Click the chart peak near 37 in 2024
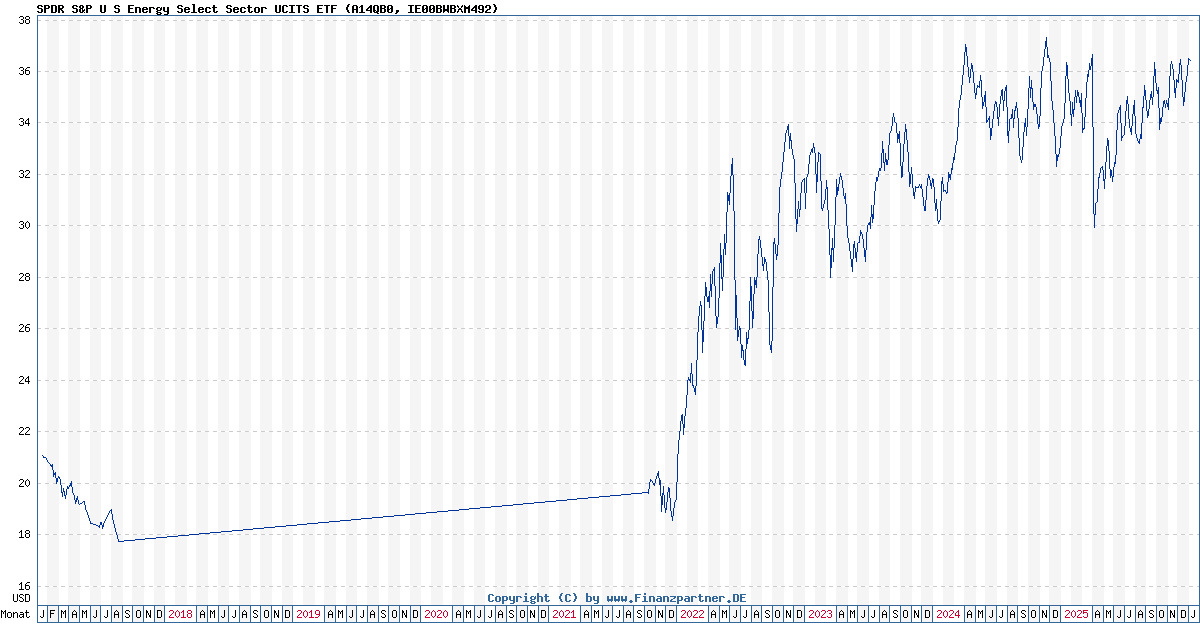This screenshot has width=1200, height=630. 1046,37
